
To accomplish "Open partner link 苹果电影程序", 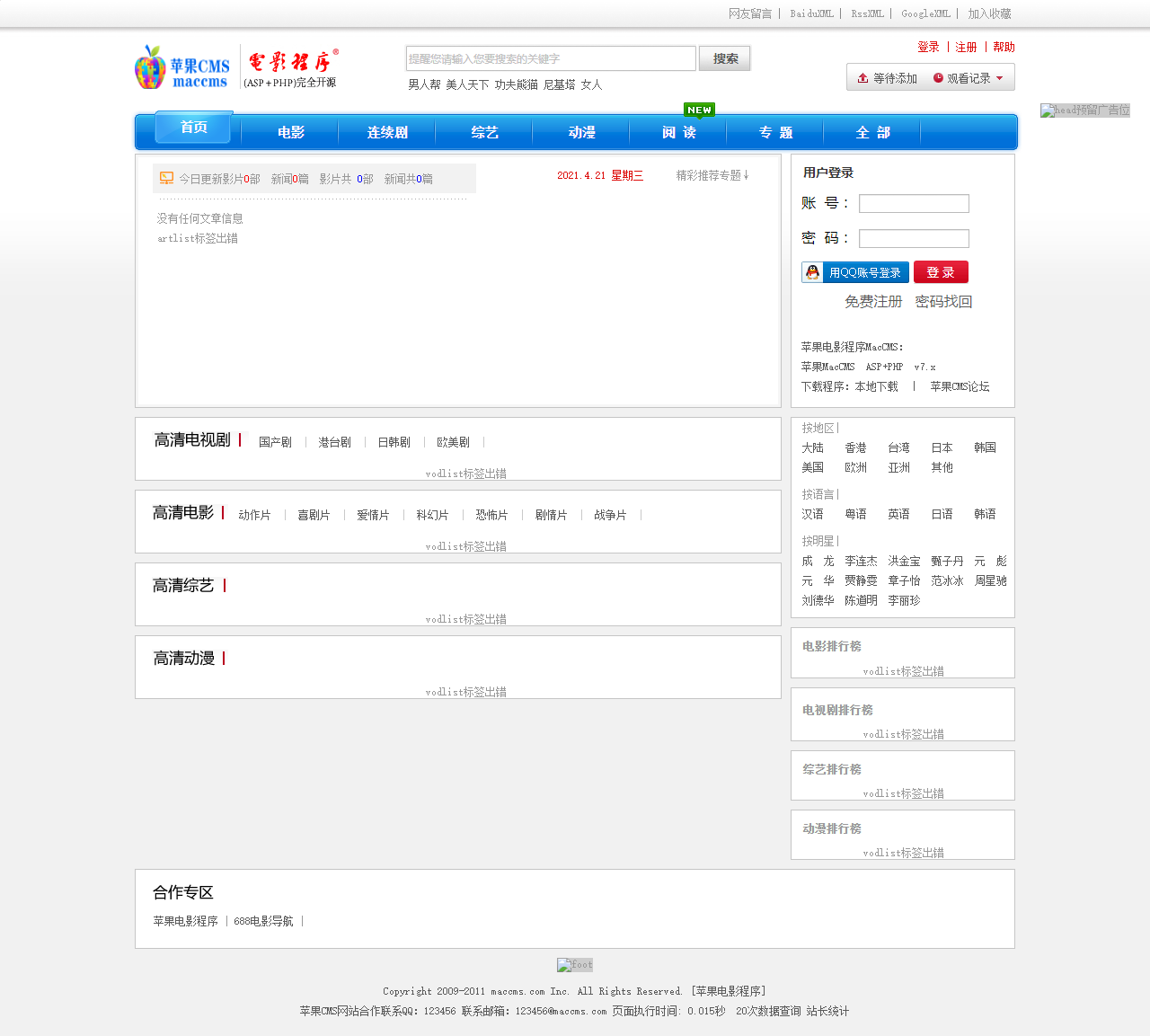I will [185, 921].
